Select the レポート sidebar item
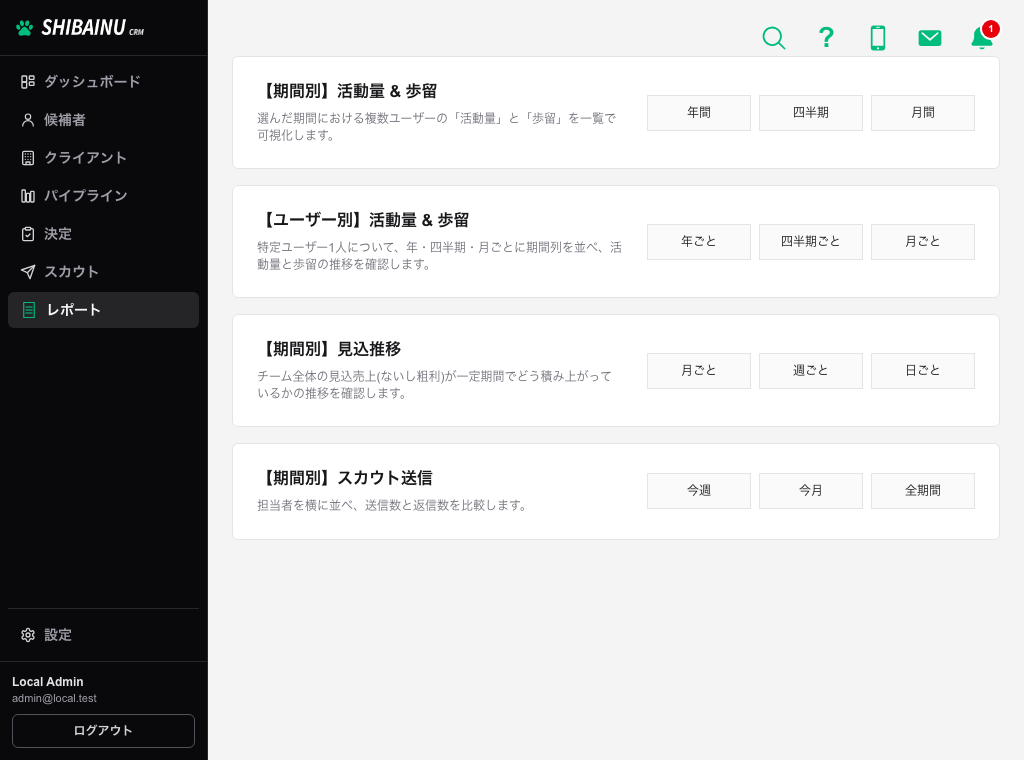Image resolution: width=1024 pixels, height=760 pixels. pos(103,310)
